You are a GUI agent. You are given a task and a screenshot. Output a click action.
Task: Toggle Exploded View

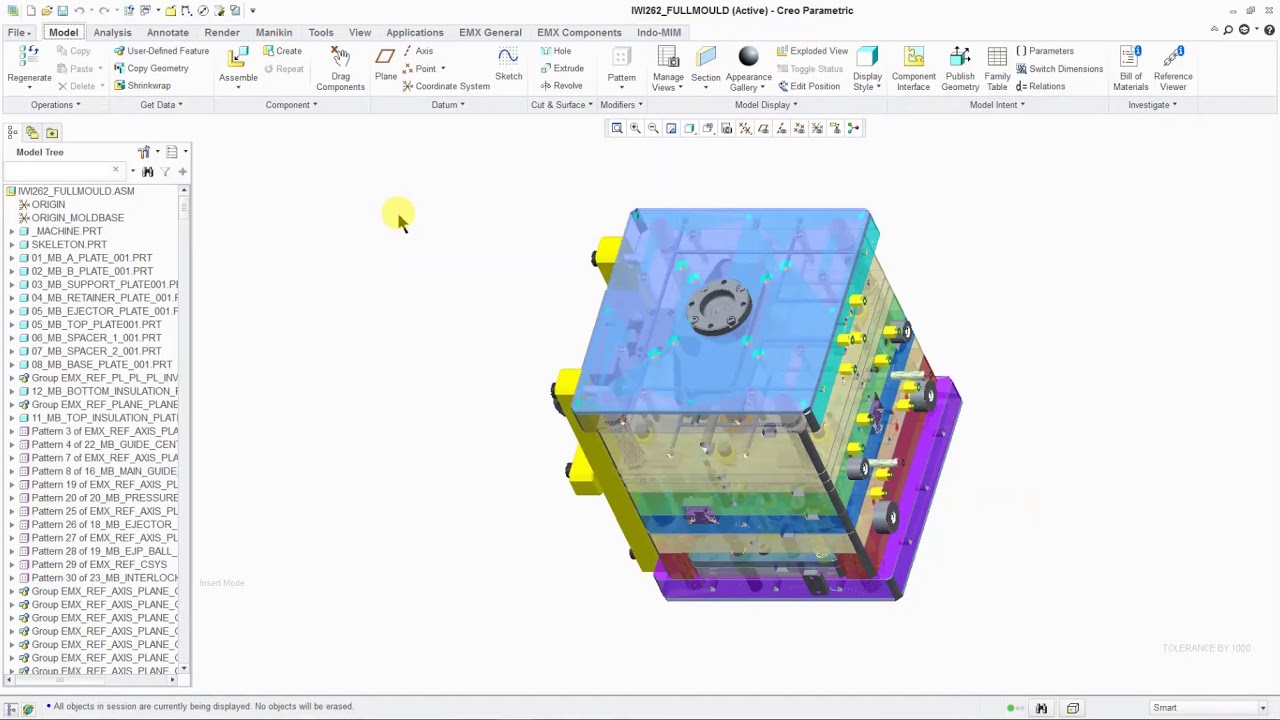point(812,51)
